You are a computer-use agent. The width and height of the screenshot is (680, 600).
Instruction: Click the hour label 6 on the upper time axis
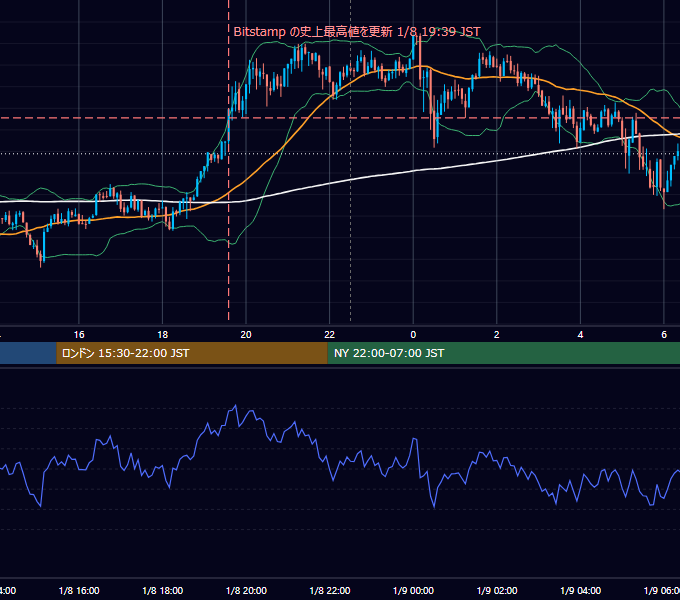664,335
